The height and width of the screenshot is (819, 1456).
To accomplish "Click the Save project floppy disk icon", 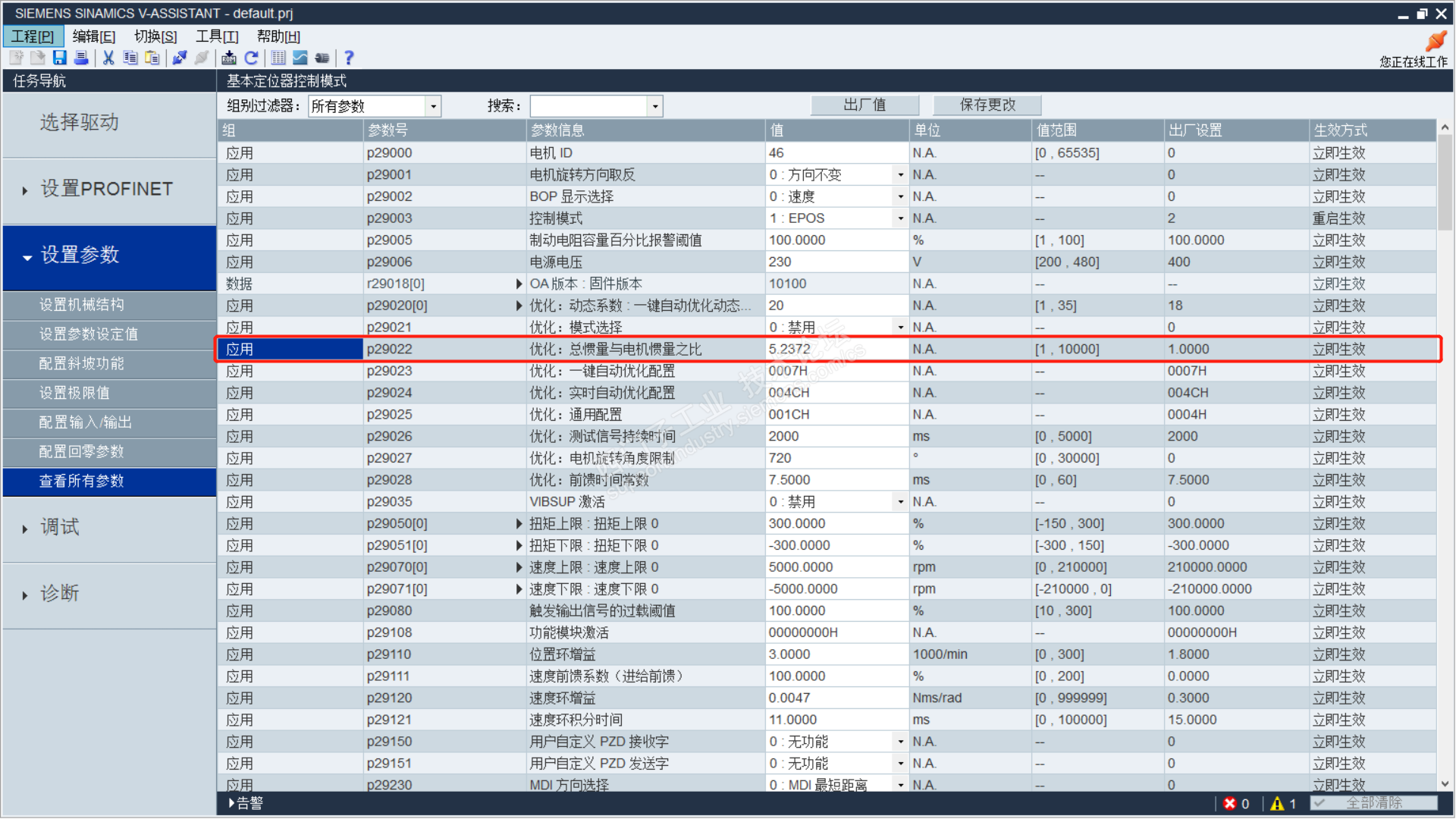I will coord(60,58).
